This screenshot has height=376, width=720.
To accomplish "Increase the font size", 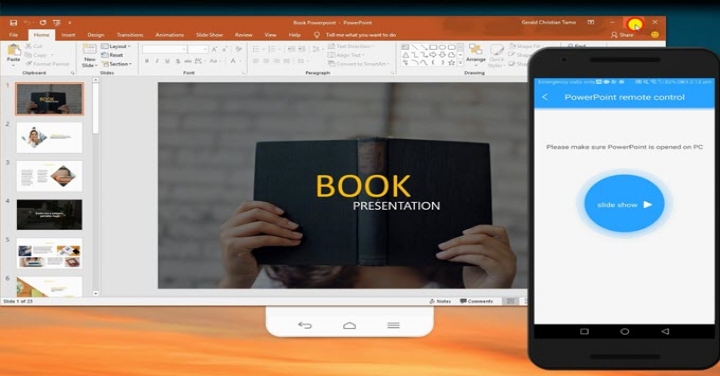I will (x=214, y=49).
